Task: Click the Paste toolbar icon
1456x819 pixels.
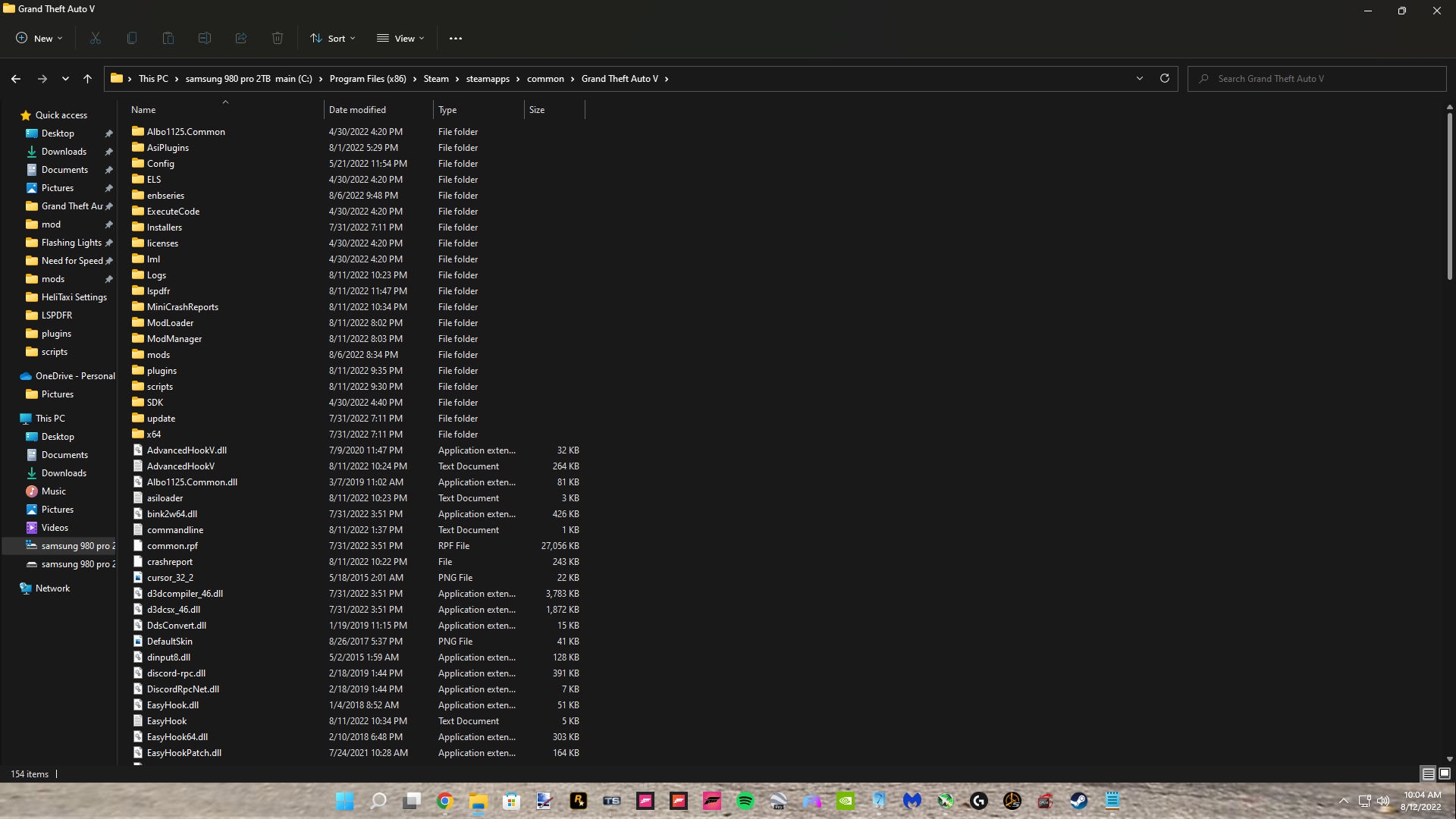Action: point(168,38)
